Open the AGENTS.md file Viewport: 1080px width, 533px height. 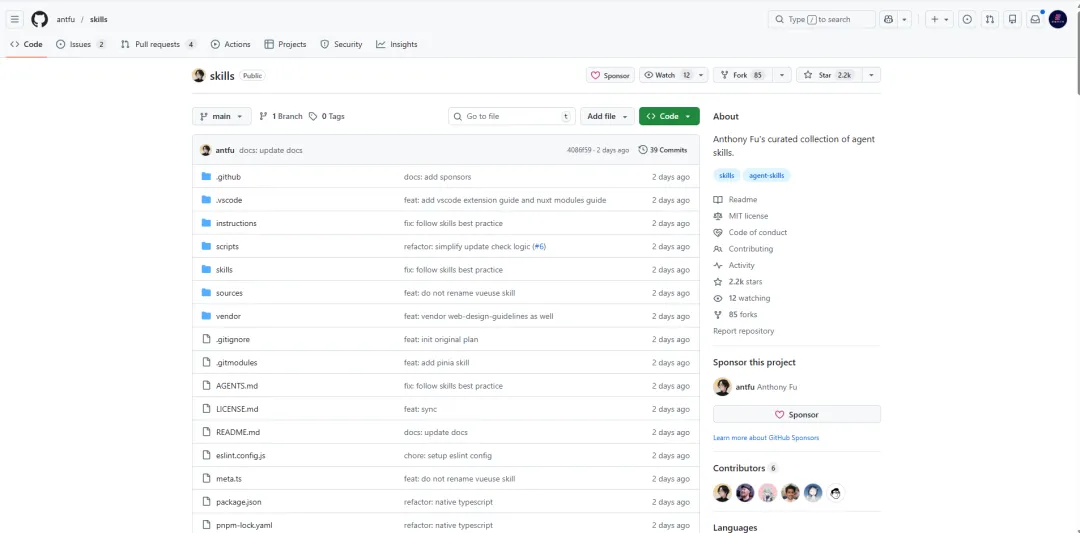(236, 386)
